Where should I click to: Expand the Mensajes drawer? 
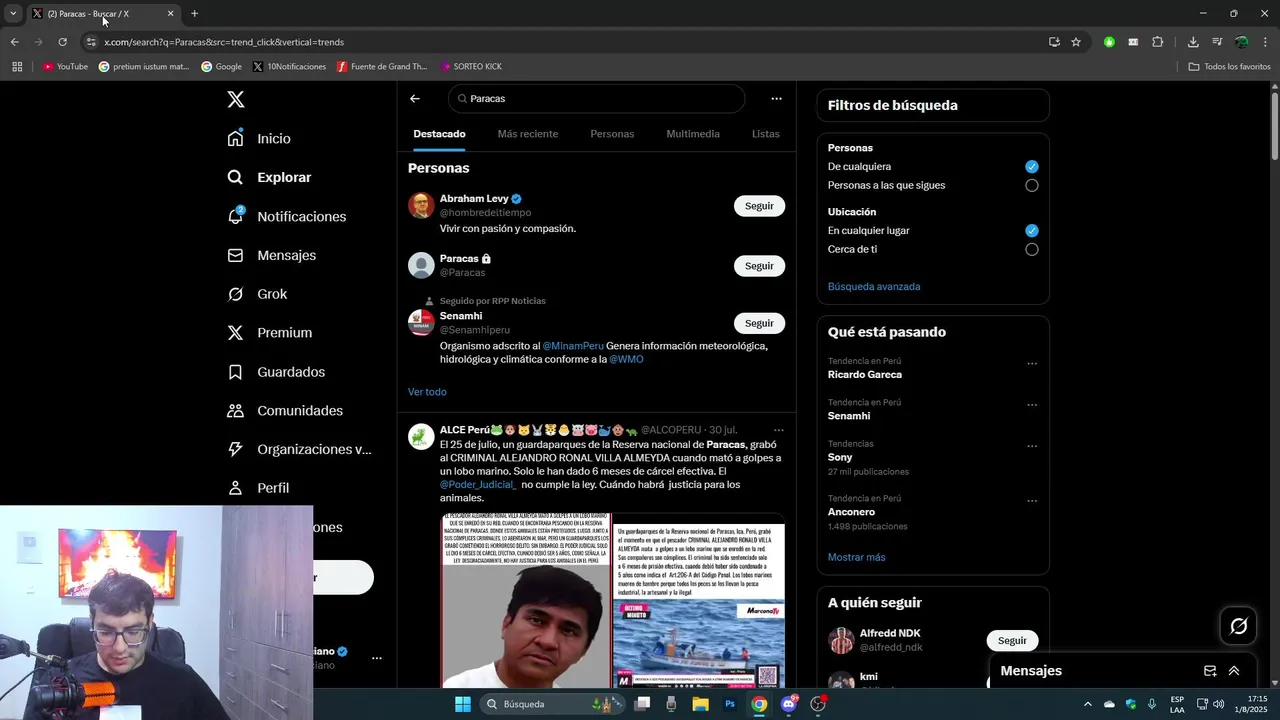pyautogui.click(x=1234, y=671)
